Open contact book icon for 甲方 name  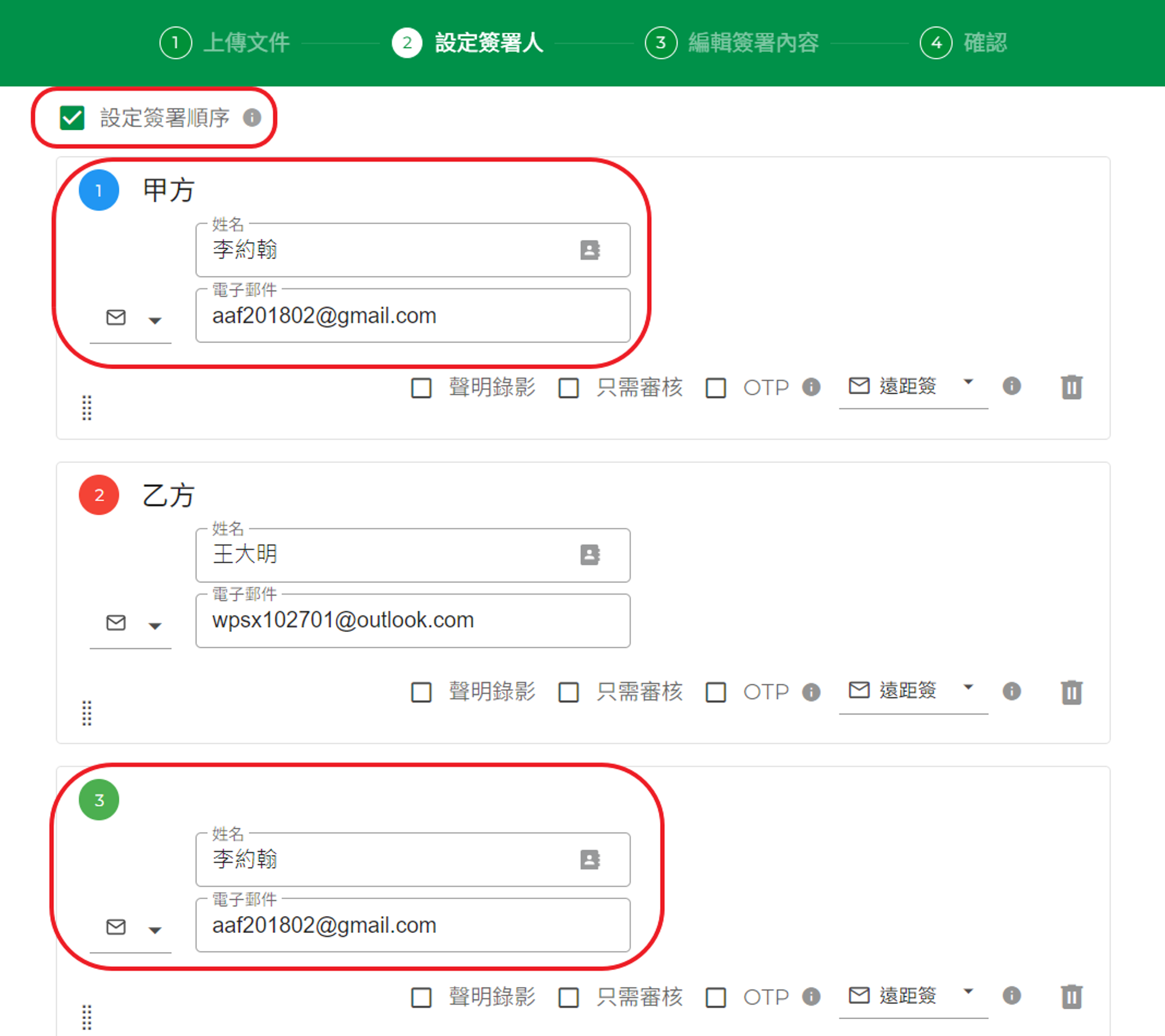590,250
